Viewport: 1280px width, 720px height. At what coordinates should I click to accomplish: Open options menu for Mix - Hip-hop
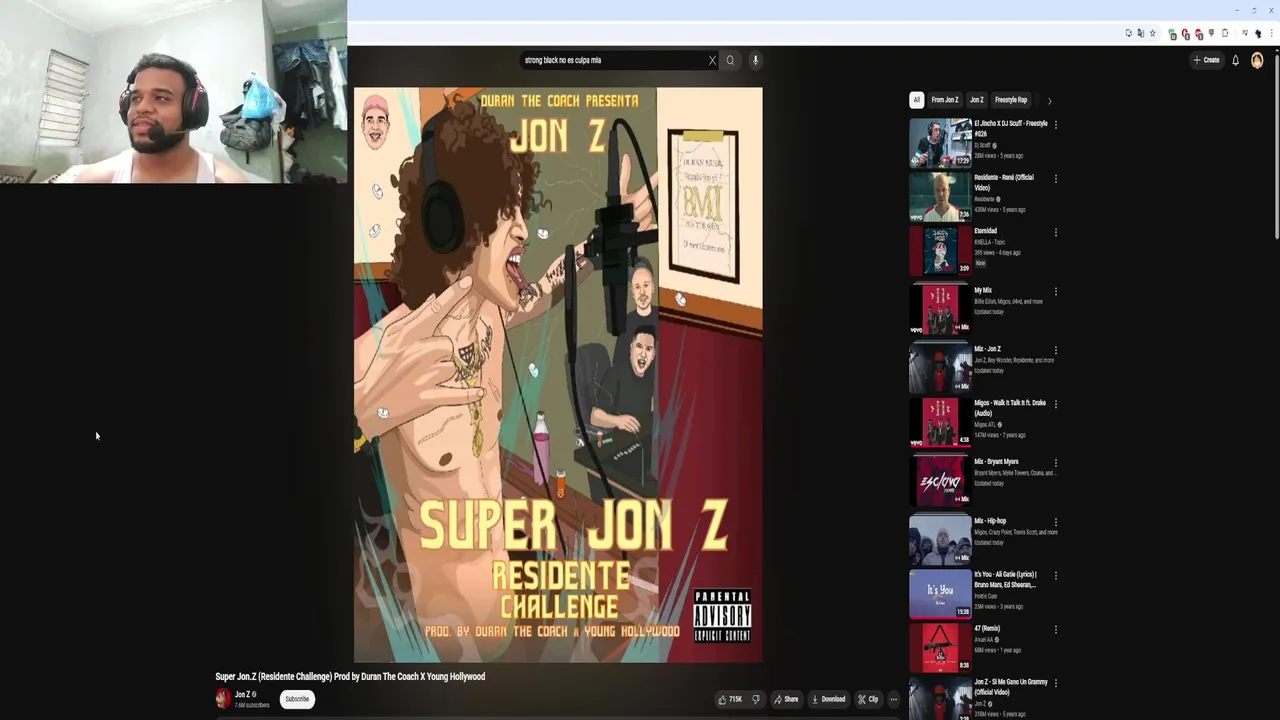1056,523
